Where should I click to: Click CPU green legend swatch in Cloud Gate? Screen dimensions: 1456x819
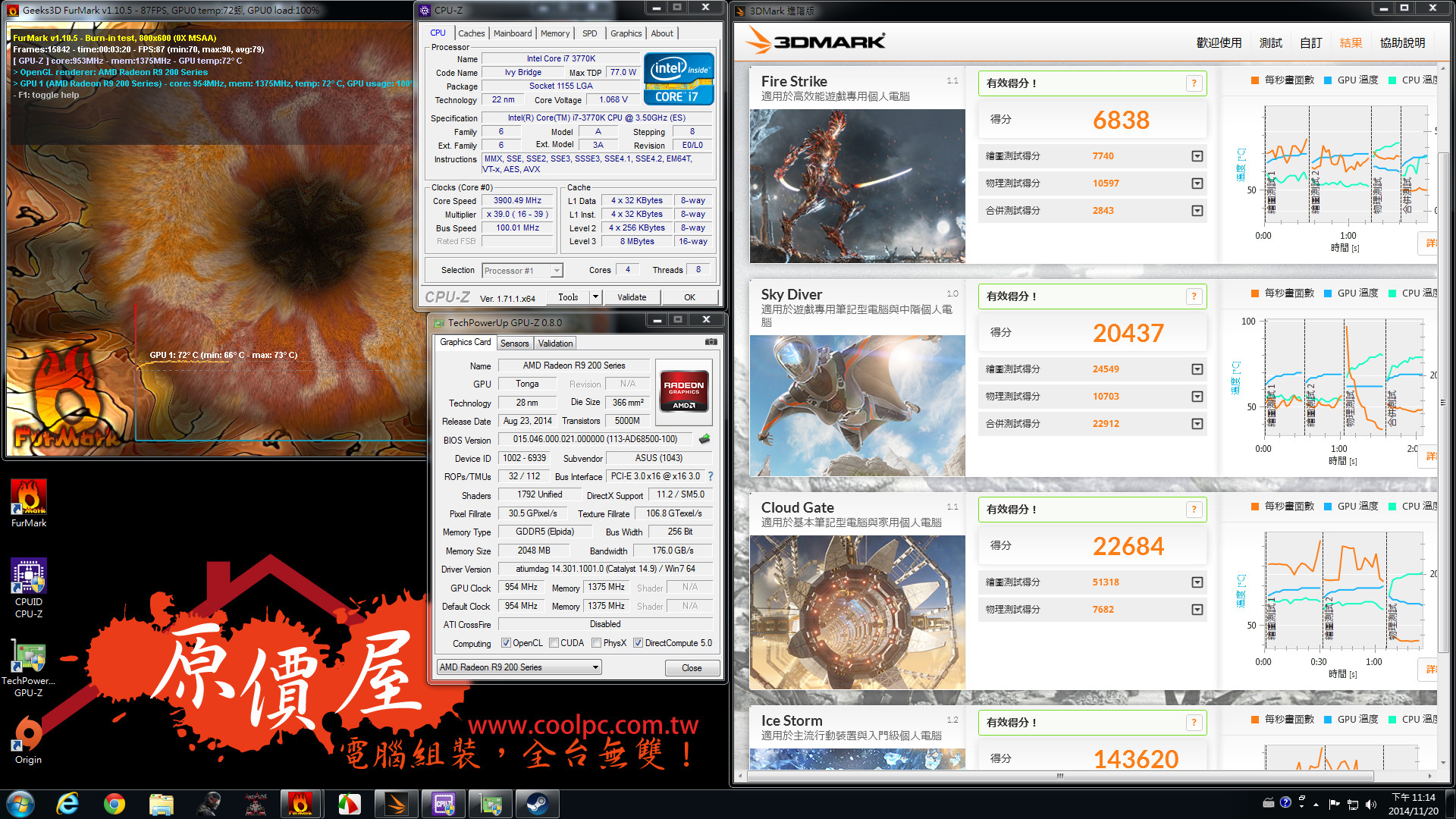click(x=1392, y=507)
